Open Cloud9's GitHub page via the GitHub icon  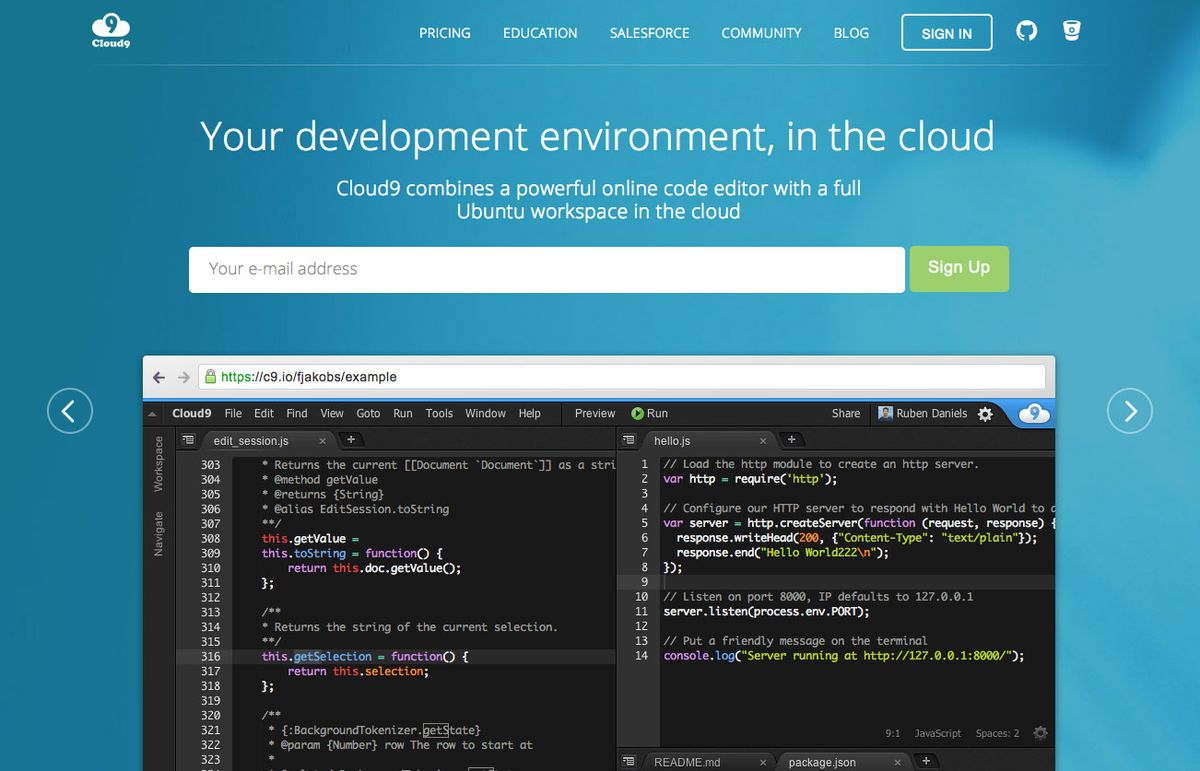tap(1026, 31)
